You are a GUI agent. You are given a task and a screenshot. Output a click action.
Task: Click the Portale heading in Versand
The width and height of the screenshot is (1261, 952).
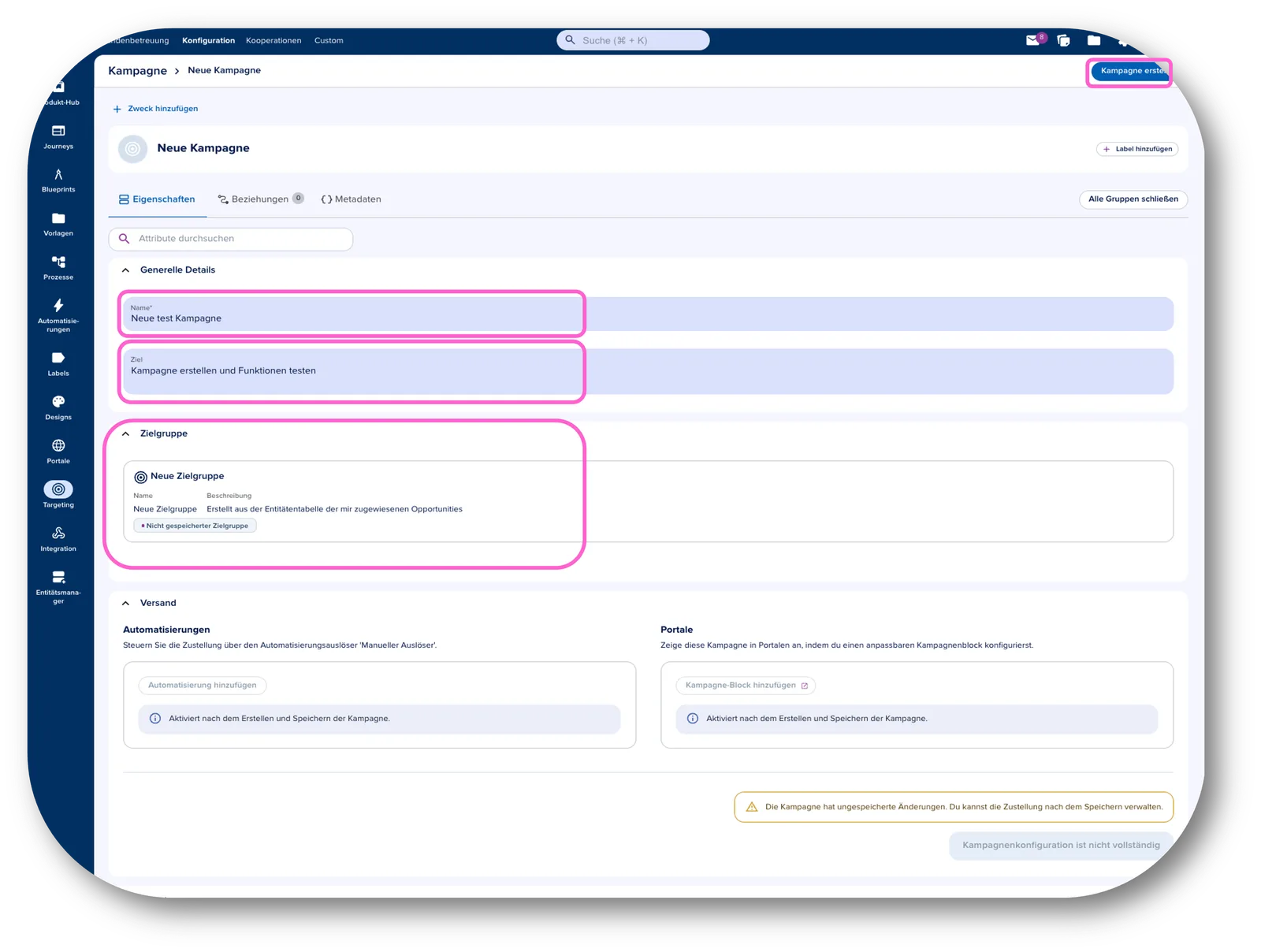click(x=677, y=630)
